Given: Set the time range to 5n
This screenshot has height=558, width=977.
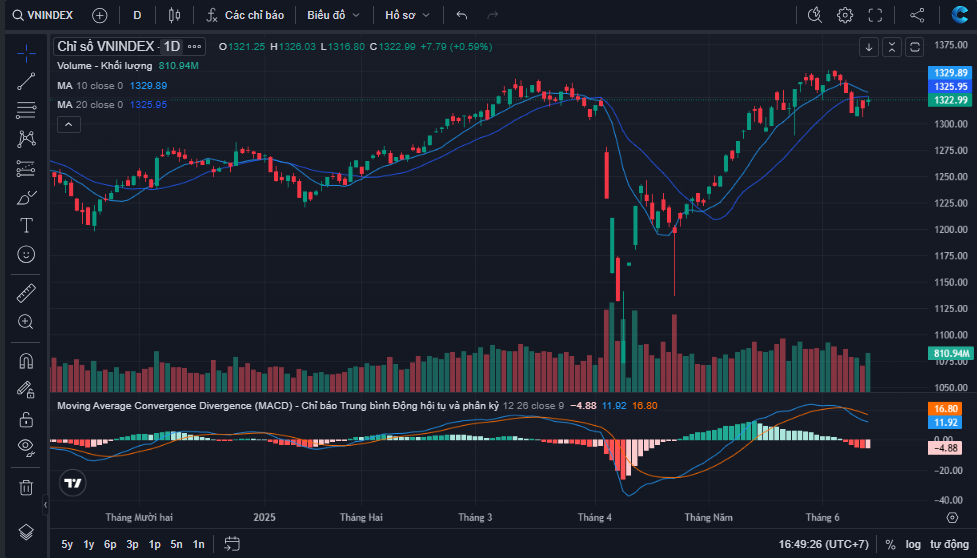Looking at the screenshot, I should pyautogui.click(x=176, y=544).
